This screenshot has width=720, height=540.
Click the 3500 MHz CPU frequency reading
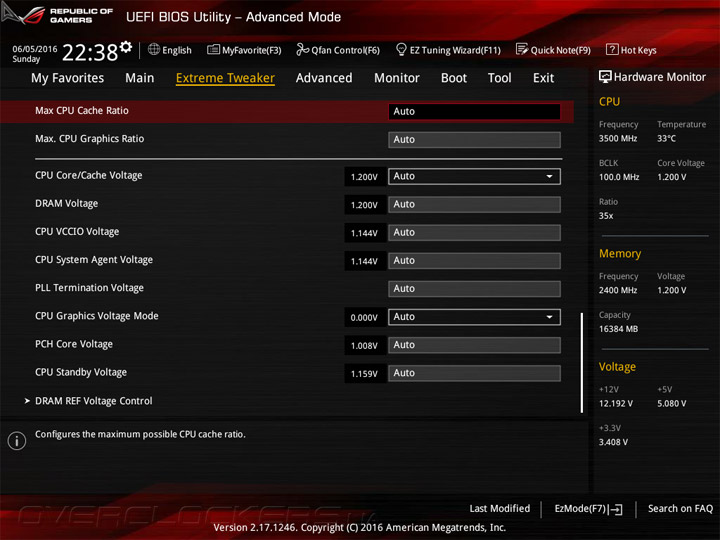coord(618,138)
